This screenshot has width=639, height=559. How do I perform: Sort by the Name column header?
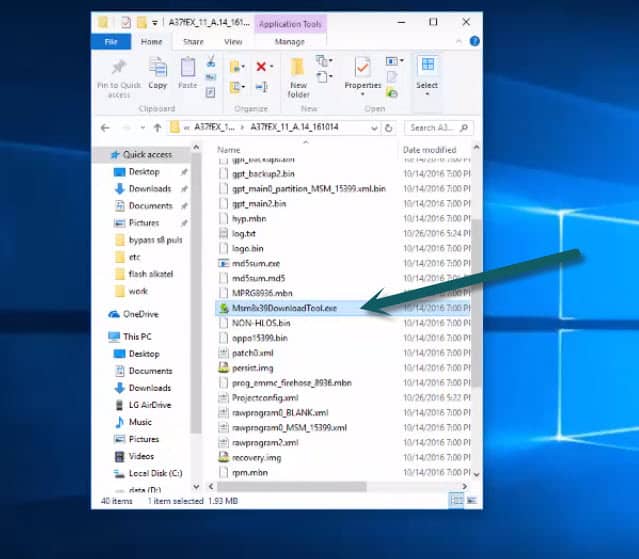229,150
